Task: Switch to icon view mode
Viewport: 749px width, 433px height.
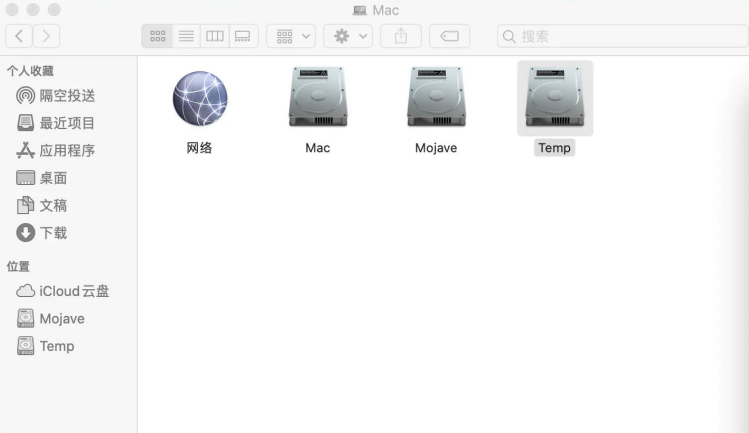Action: (x=158, y=36)
